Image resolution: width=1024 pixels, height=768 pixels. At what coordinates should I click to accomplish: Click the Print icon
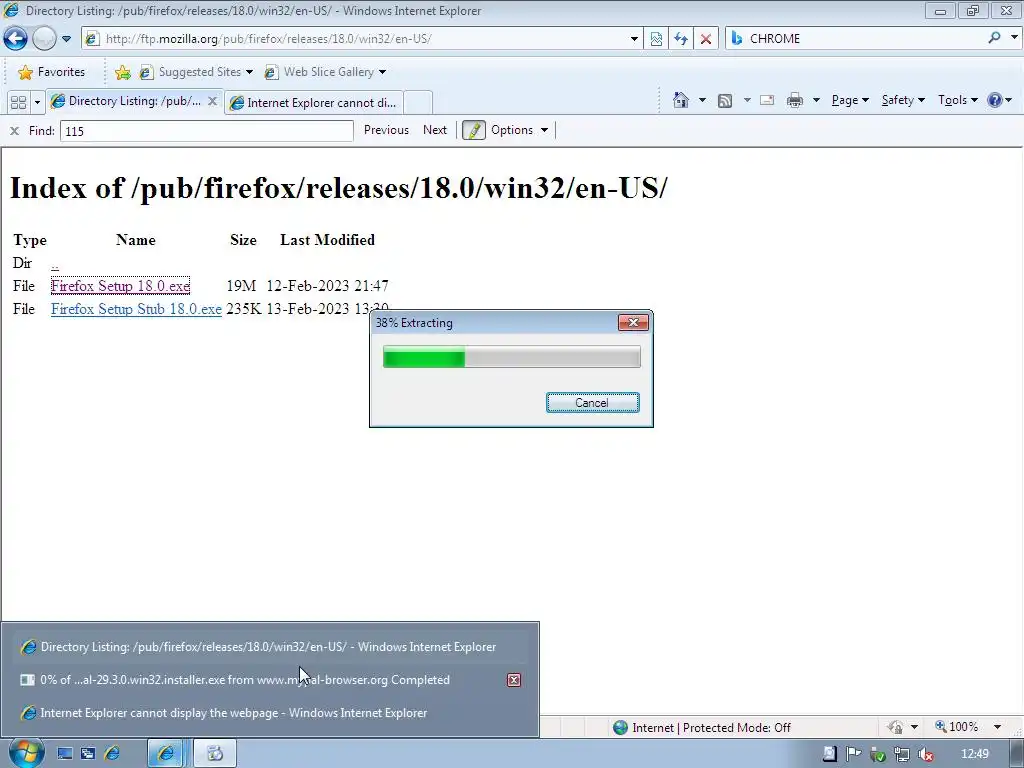click(x=795, y=100)
